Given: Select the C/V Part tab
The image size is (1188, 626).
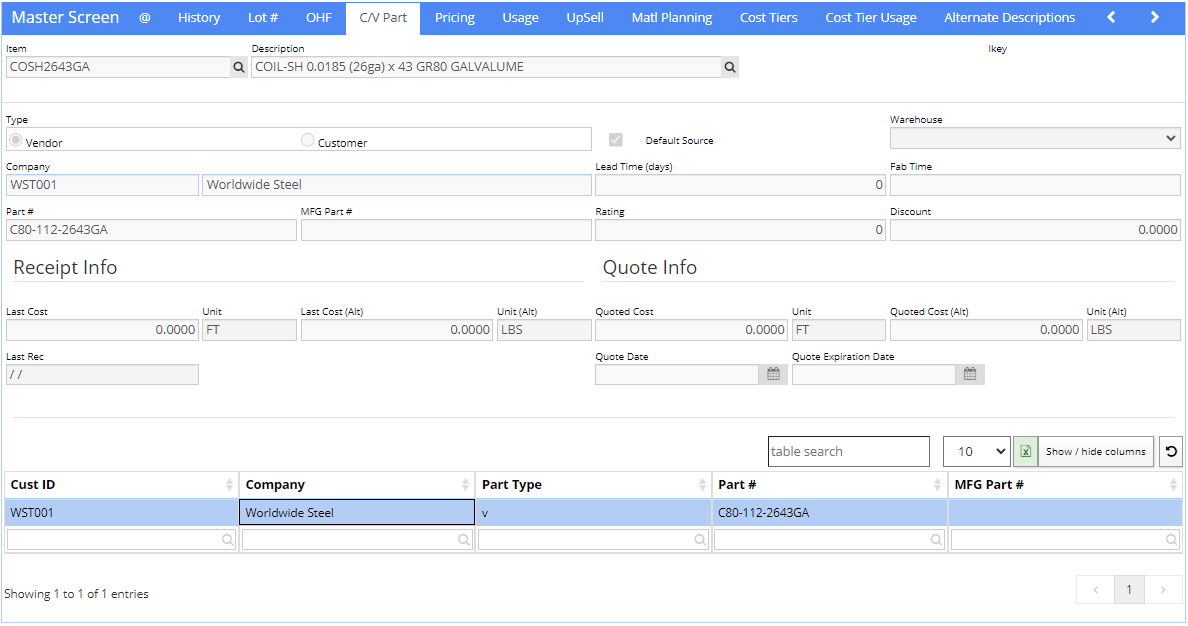Looking at the screenshot, I should click(383, 17).
